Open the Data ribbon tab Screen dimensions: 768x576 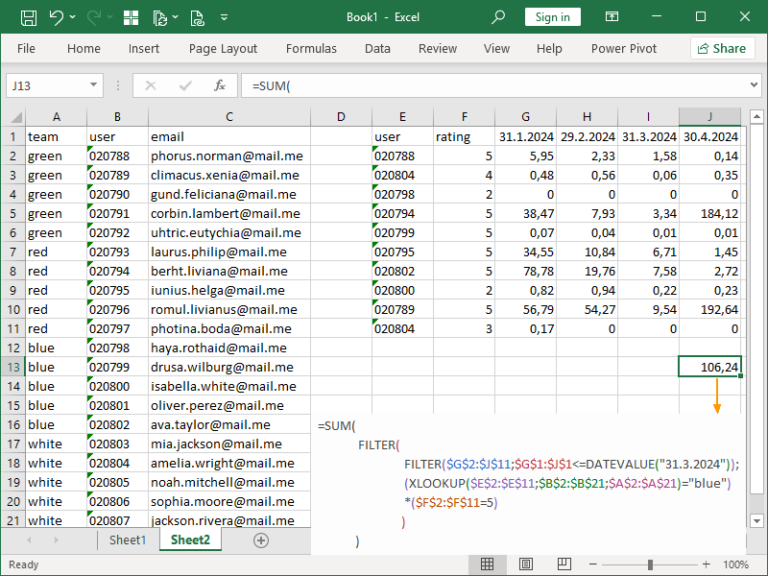tap(378, 48)
